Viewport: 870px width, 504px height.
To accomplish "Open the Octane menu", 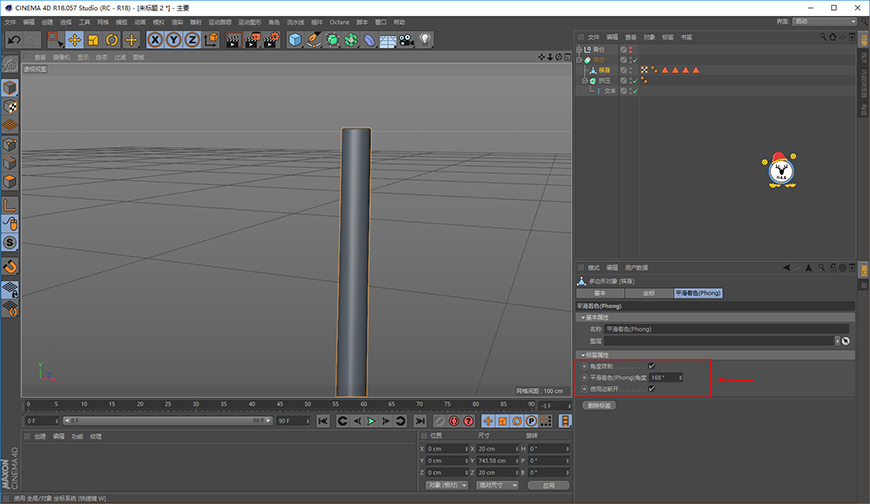I will [340, 22].
